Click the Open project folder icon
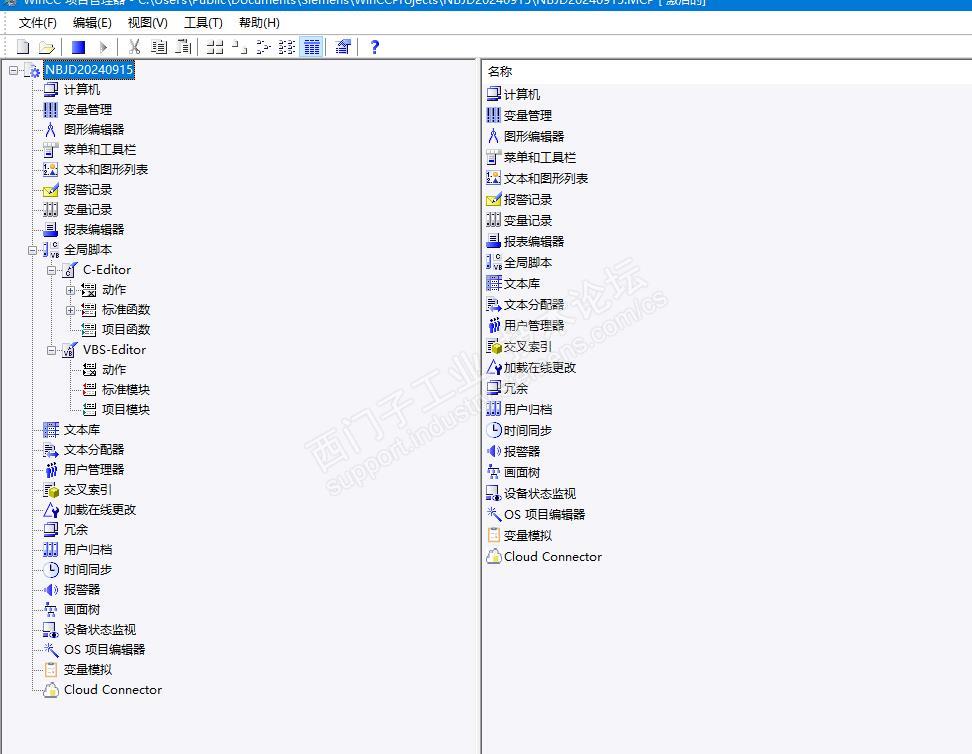 46,47
